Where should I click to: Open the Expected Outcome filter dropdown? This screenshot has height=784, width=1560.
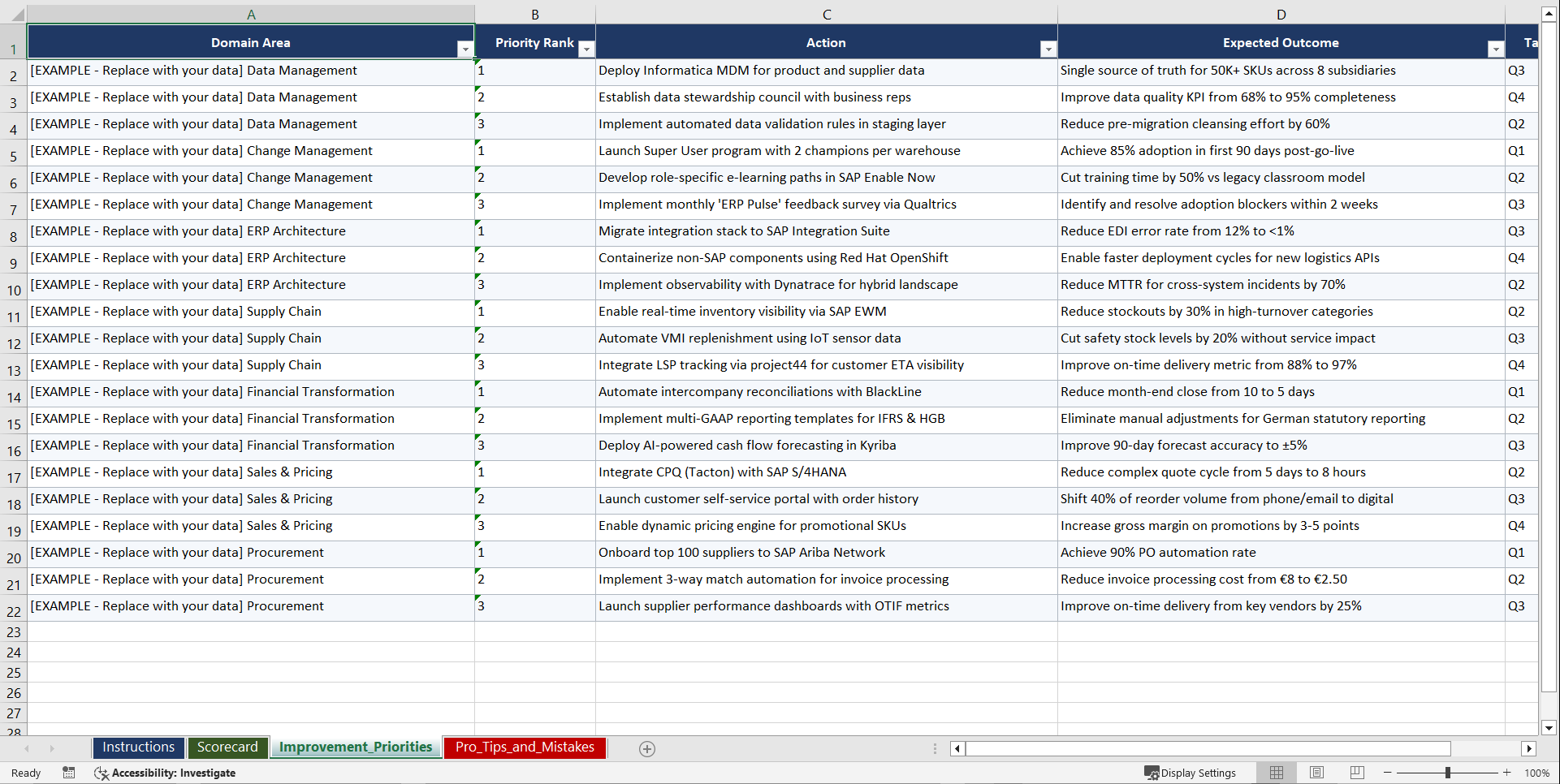[x=1497, y=50]
